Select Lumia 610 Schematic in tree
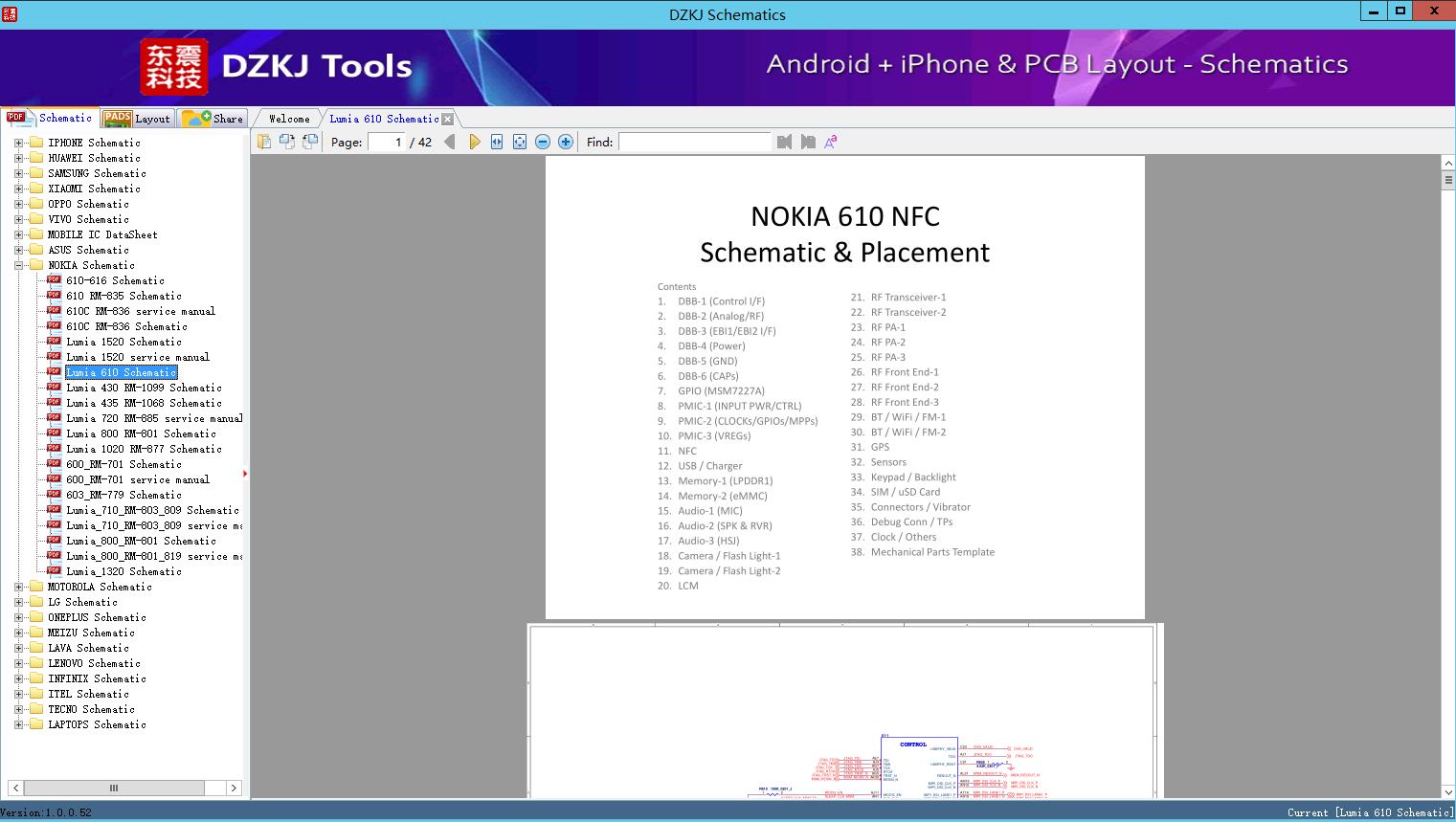The width and height of the screenshot is (1456, 822). click(x=122, y=372)
